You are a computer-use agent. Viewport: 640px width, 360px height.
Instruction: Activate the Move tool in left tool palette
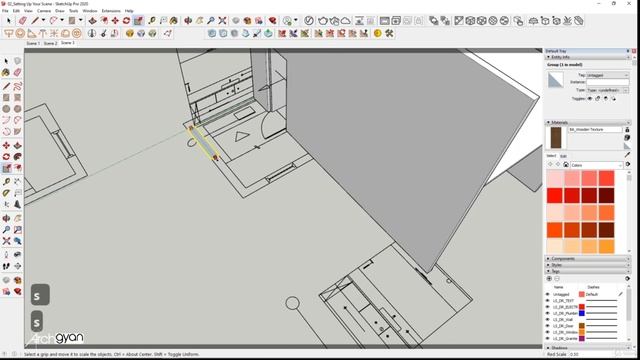click(x=6, y=145)
